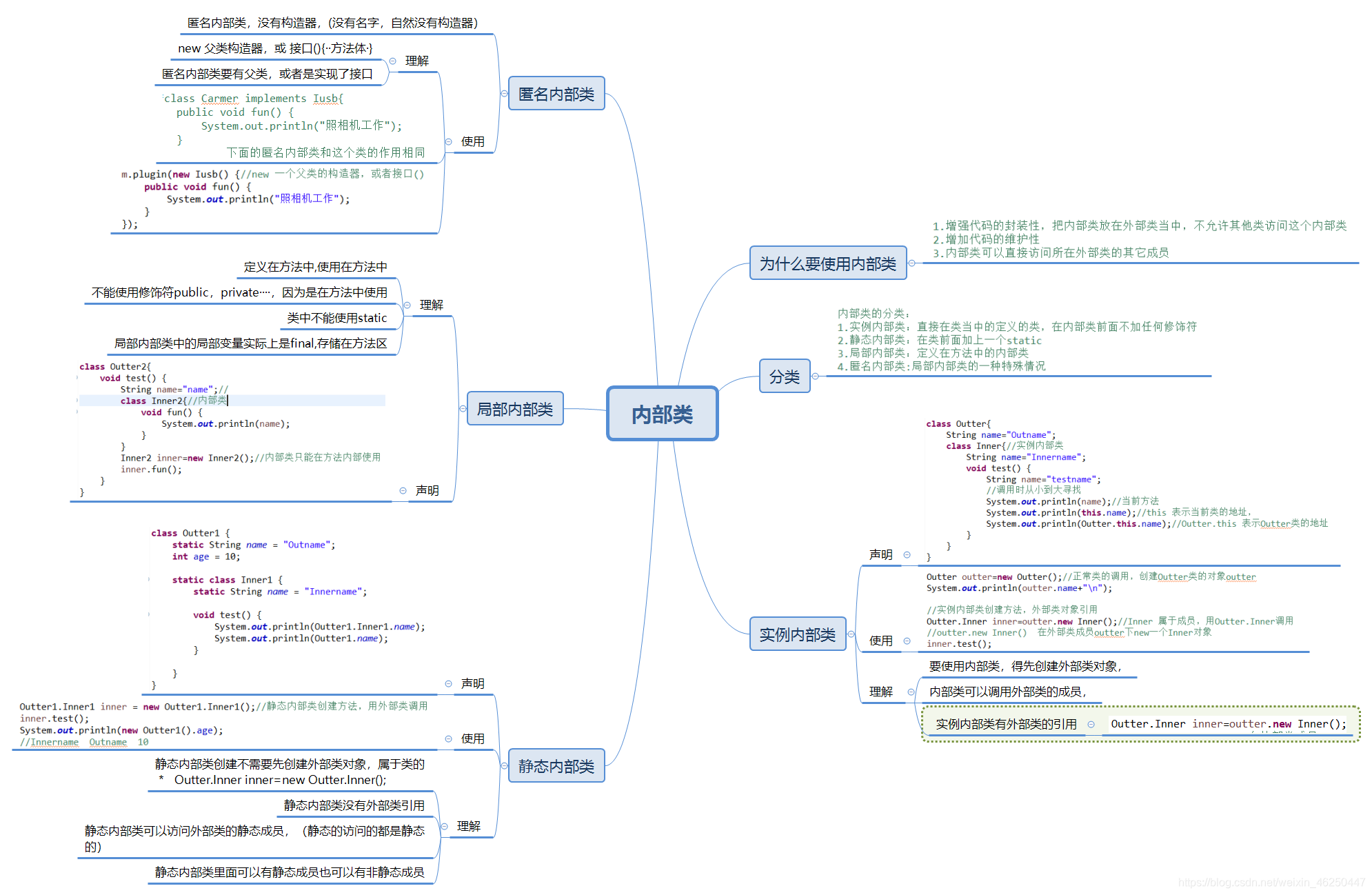
Task: Select the 实例内部类有外部类的引用 node
Action: click(1006, 725)
